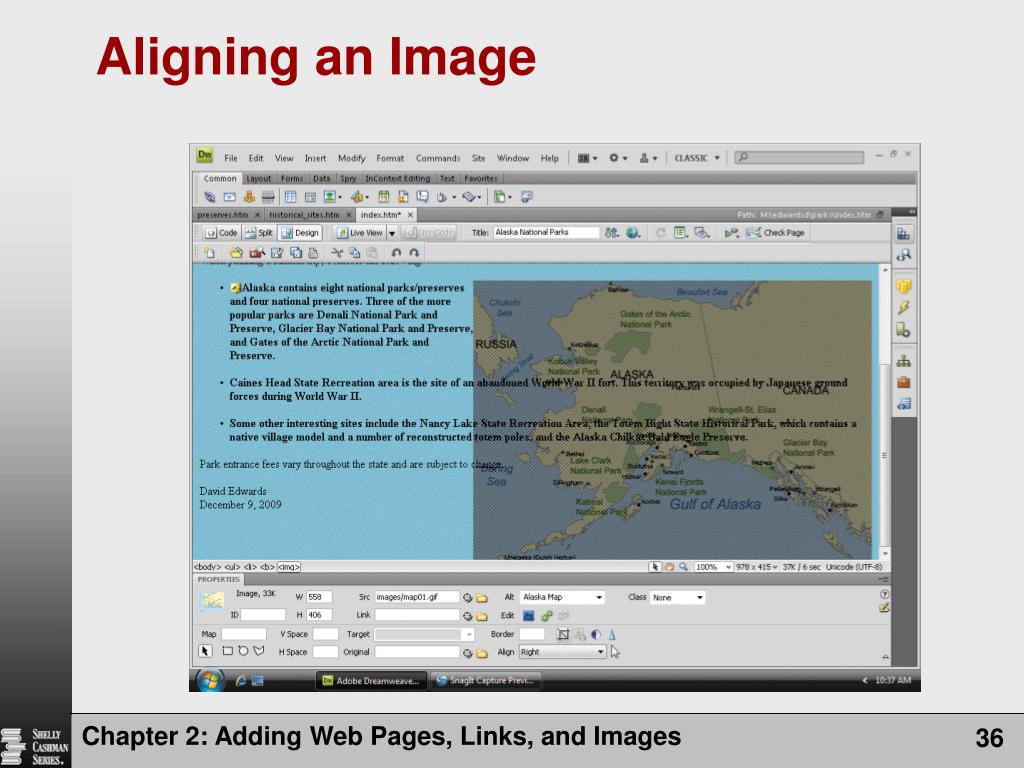Open the Modify menu
This screenshot has height=768, width=1024.
point(351,158)
